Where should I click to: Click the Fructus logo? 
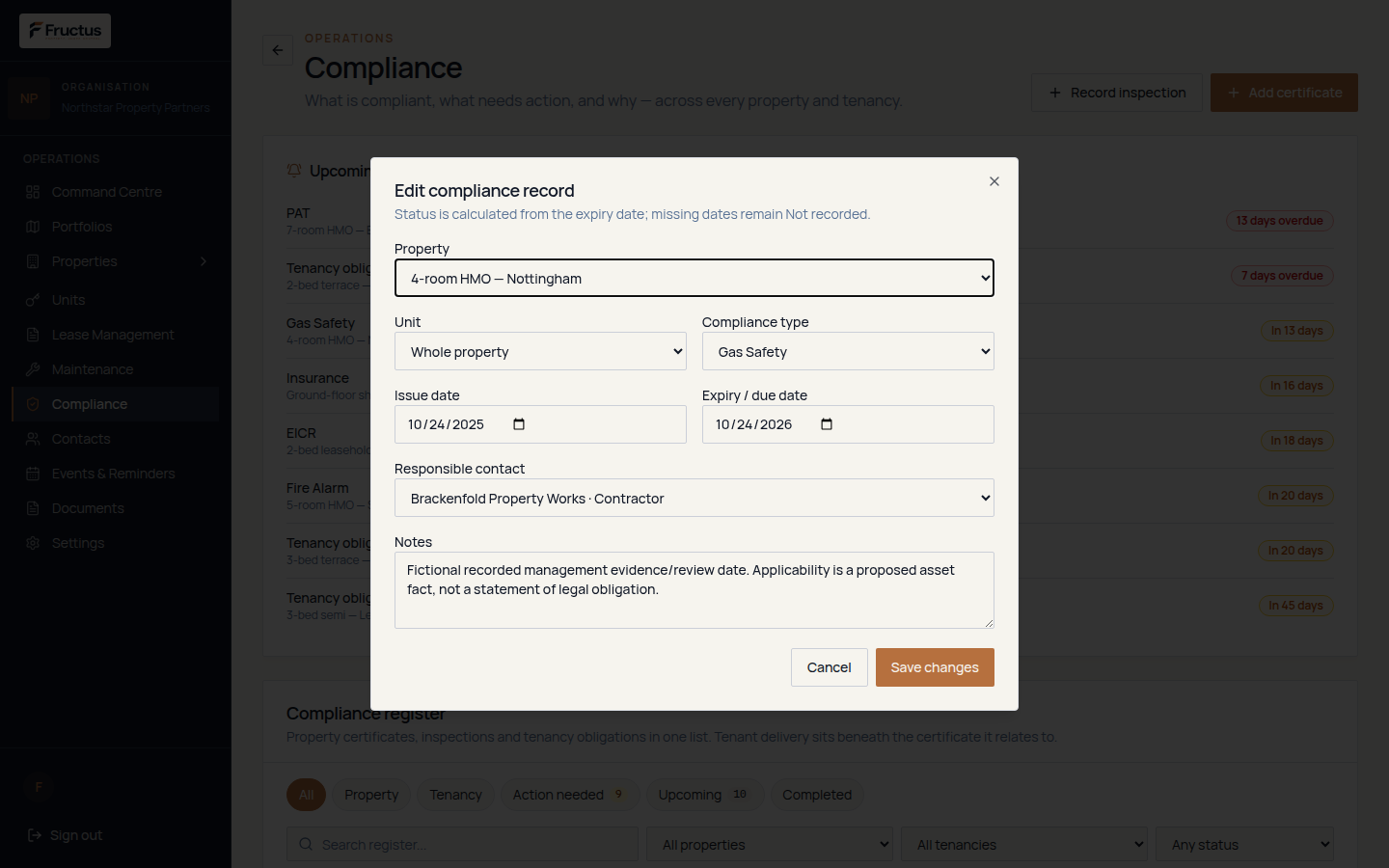tap(65, 31)
